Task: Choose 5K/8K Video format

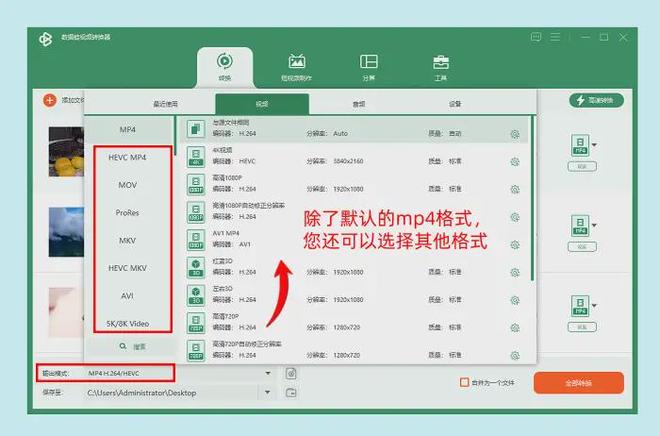Action: (x=128, y=324)
